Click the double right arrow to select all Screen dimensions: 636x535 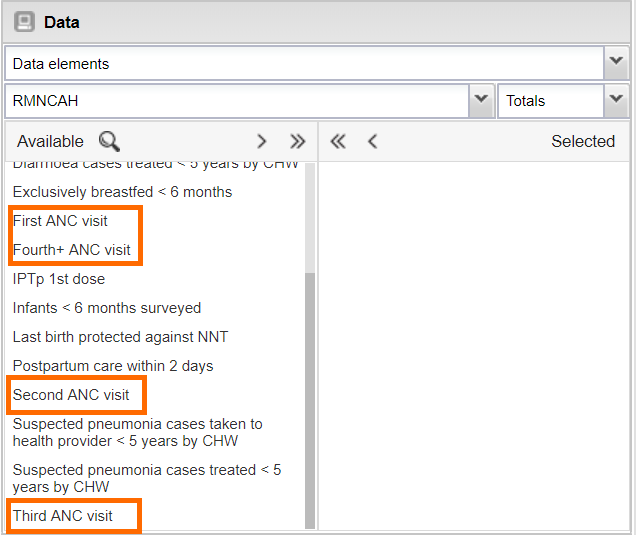297,141
